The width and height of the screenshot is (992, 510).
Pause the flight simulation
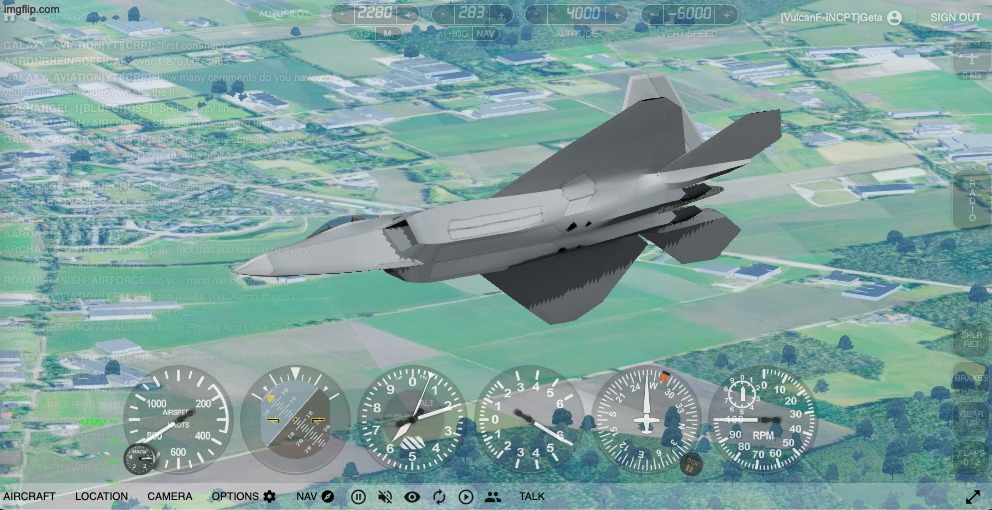coord(358,496)
